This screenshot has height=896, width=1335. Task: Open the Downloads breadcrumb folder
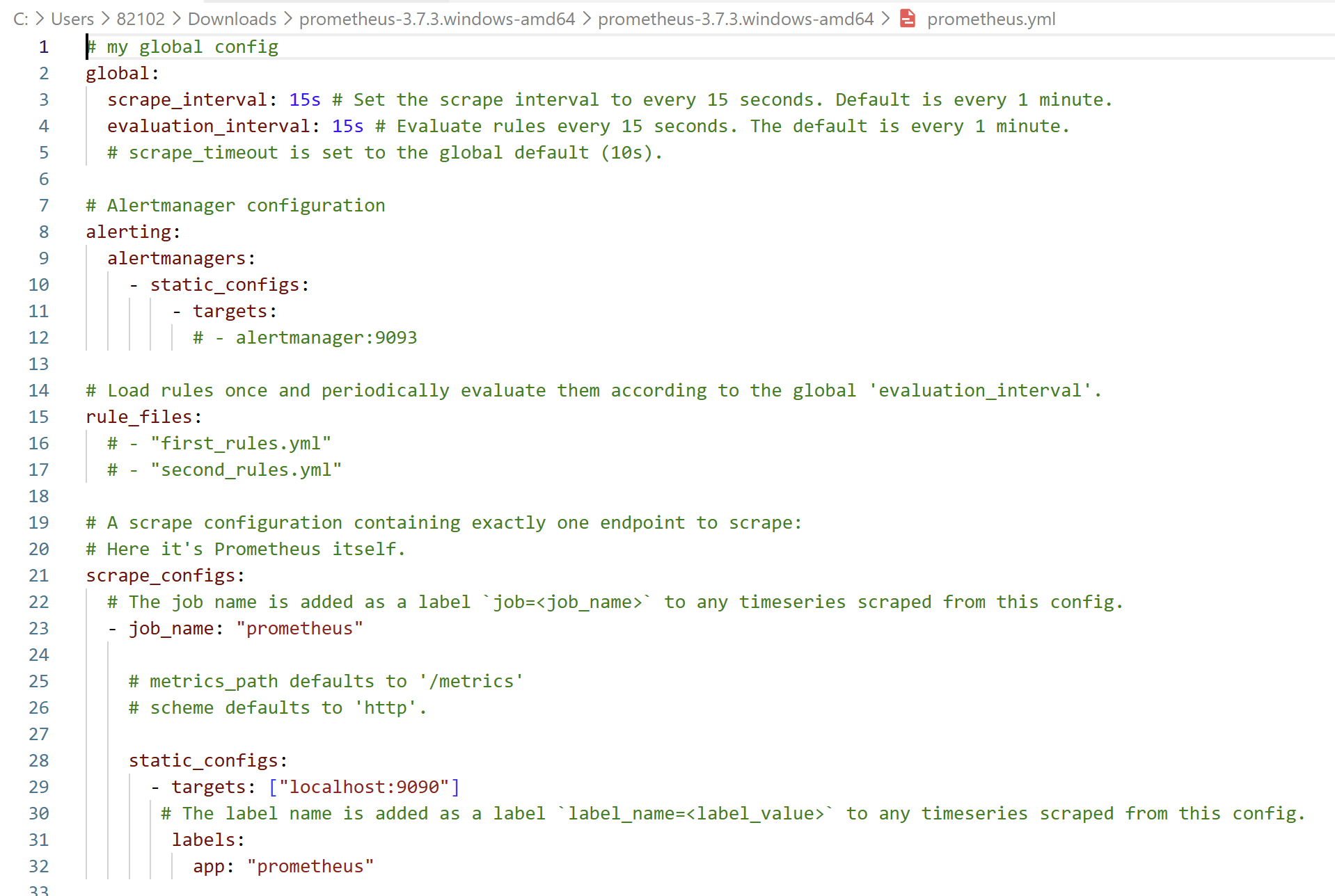[x=232, y=19]
